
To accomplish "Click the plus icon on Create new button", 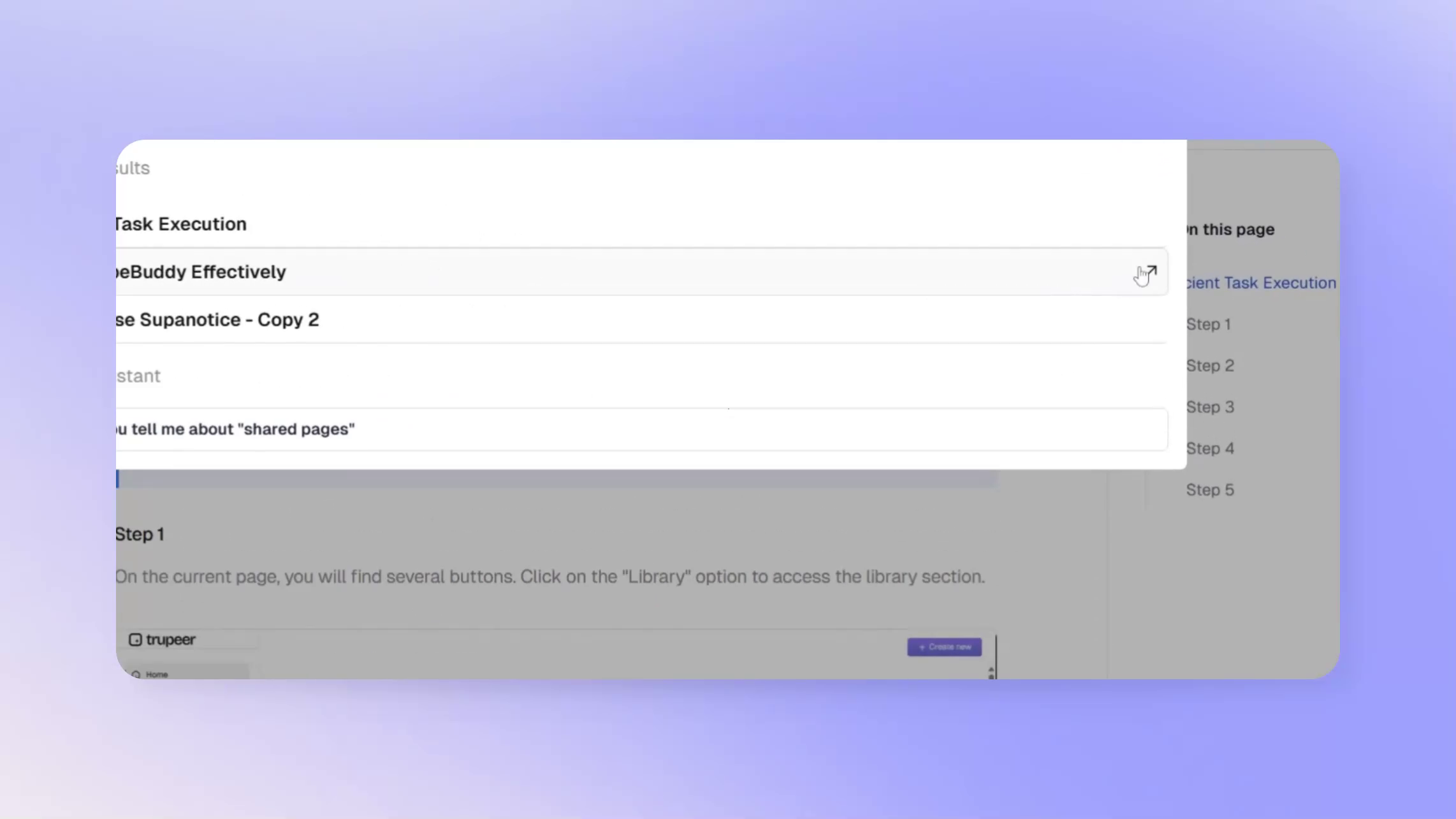I will (922, 647).
